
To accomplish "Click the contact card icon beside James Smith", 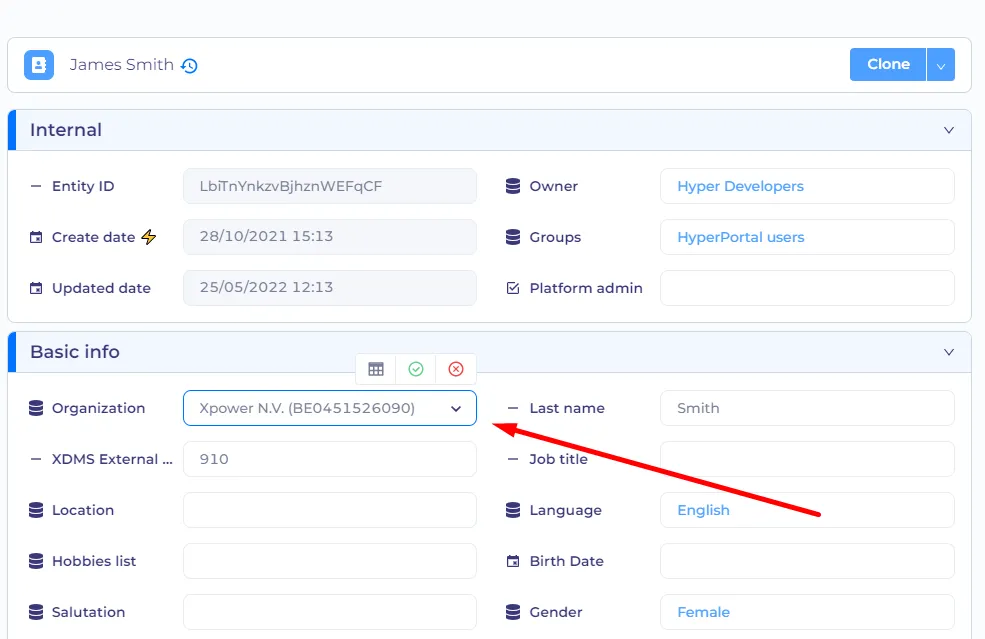I will coord(39,65).
